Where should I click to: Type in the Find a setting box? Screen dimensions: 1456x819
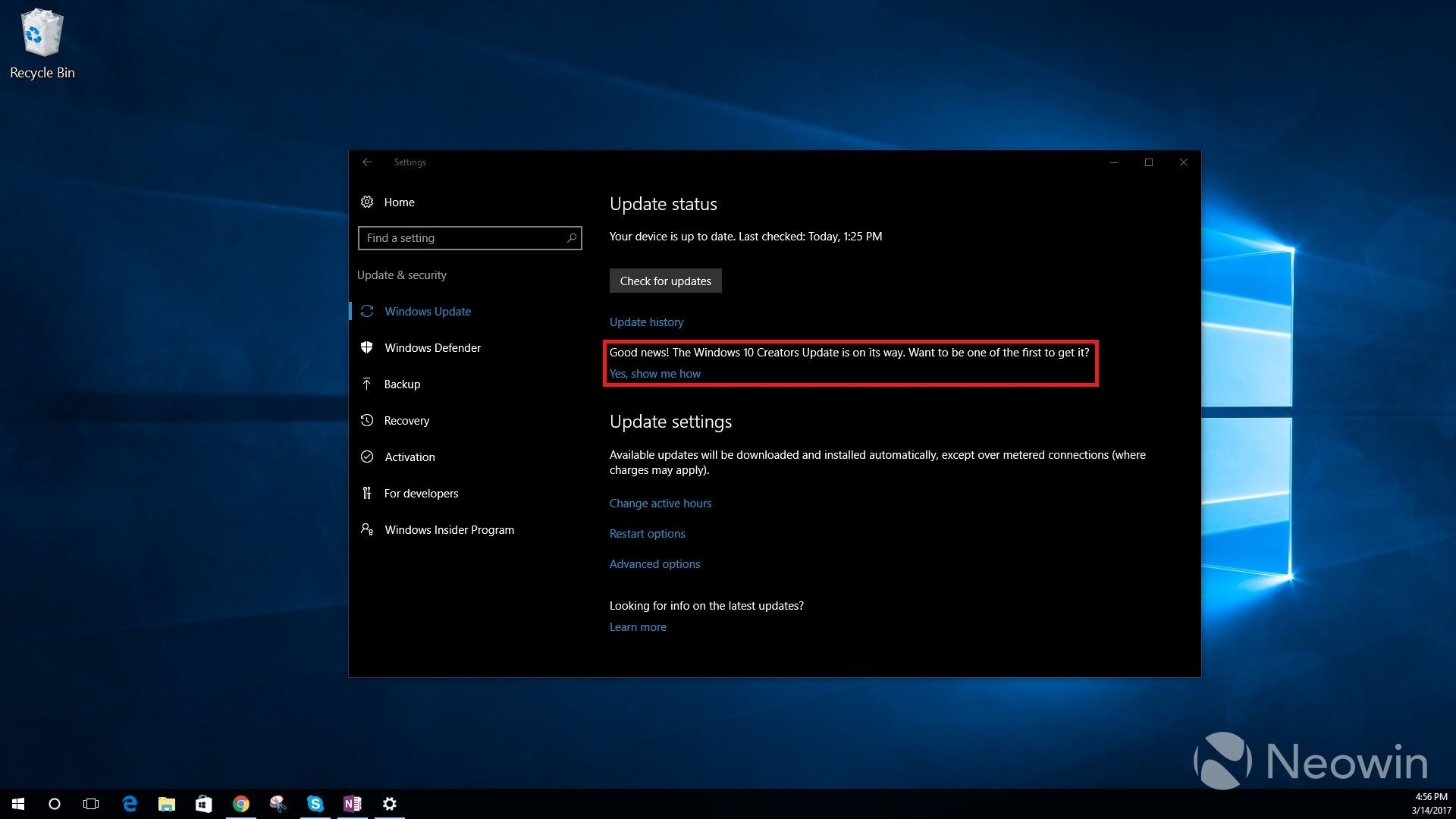pos(463,238)
